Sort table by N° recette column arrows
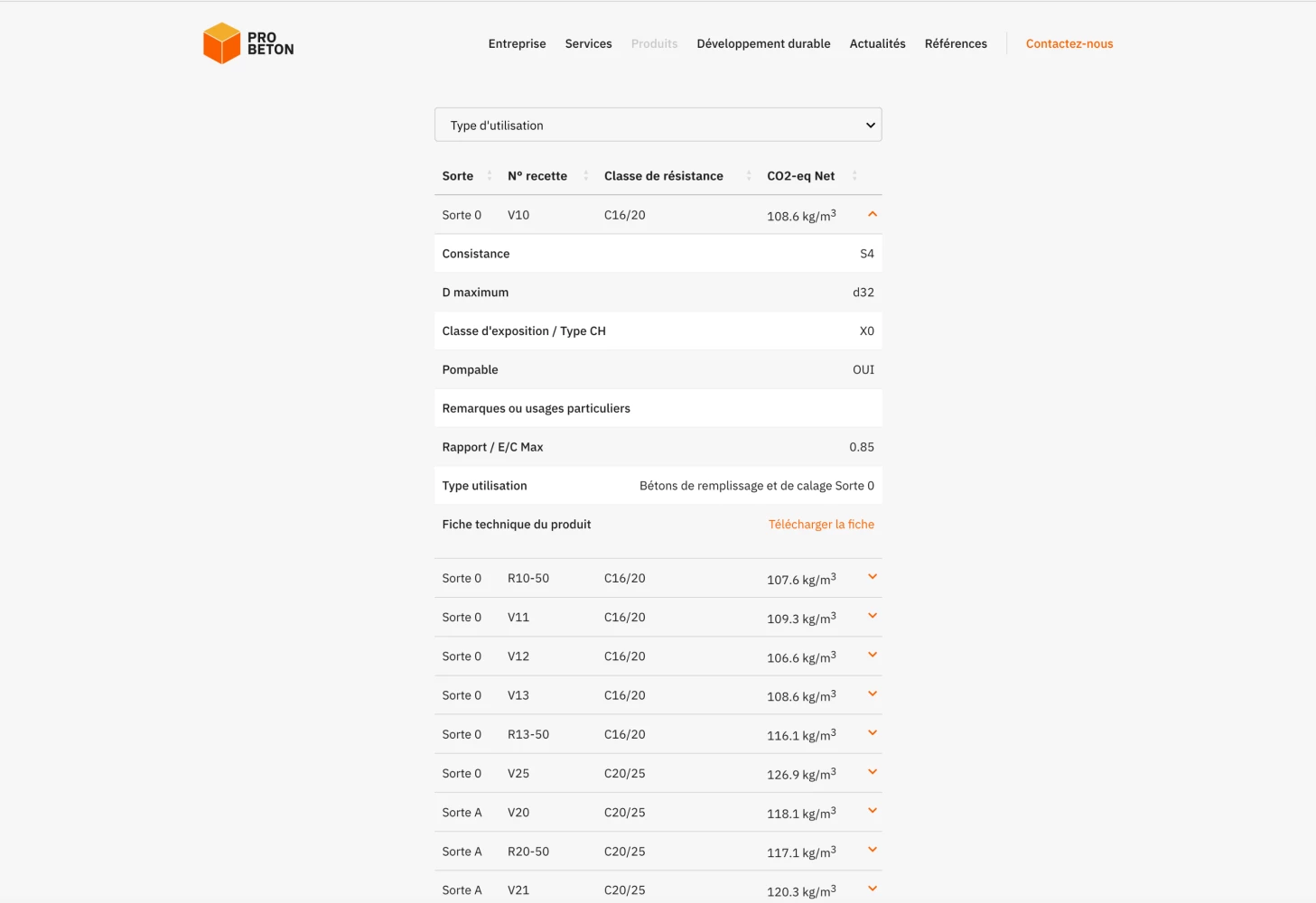Image resolution: width=1316 pixels, height=903 pixels. click(x=585, y=176)
